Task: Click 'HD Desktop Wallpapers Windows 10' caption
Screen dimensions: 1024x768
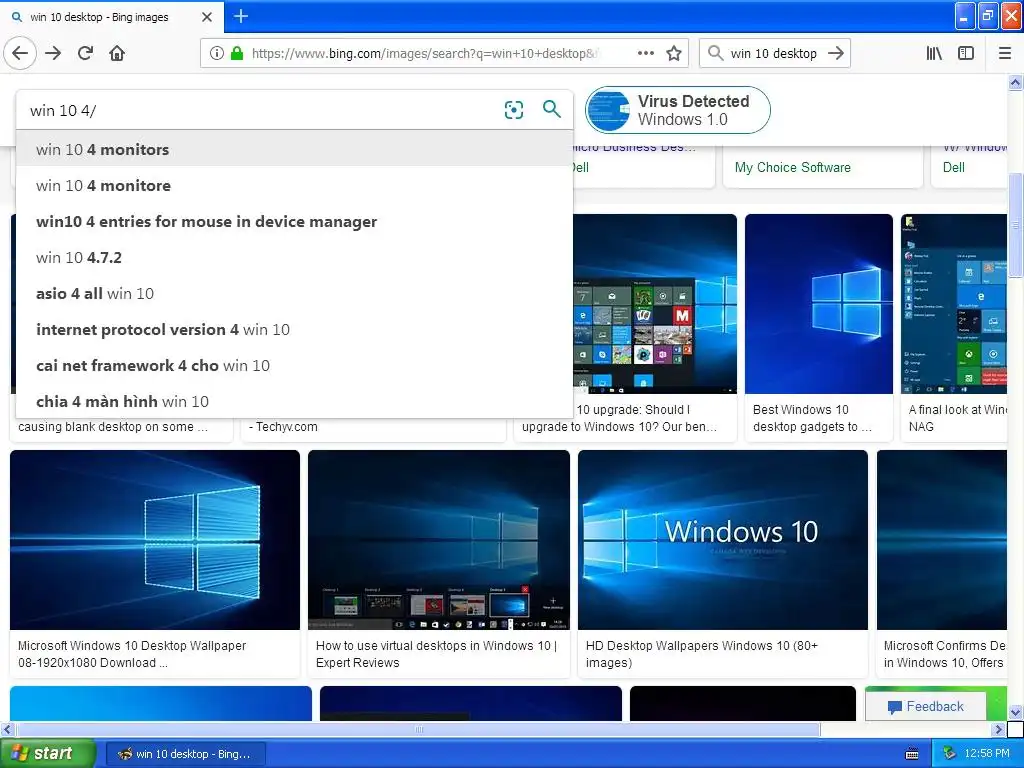Action: pyautogui.click(x=702, y=654)
